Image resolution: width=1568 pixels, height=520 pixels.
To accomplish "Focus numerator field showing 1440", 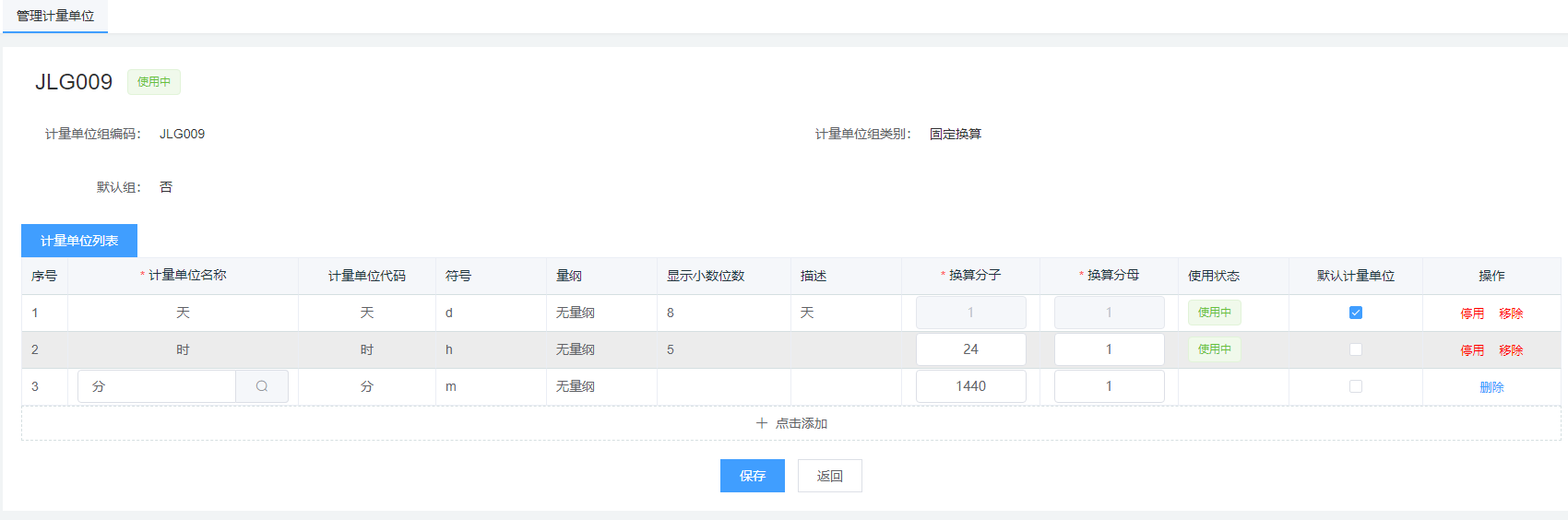I will click(970, 386).
